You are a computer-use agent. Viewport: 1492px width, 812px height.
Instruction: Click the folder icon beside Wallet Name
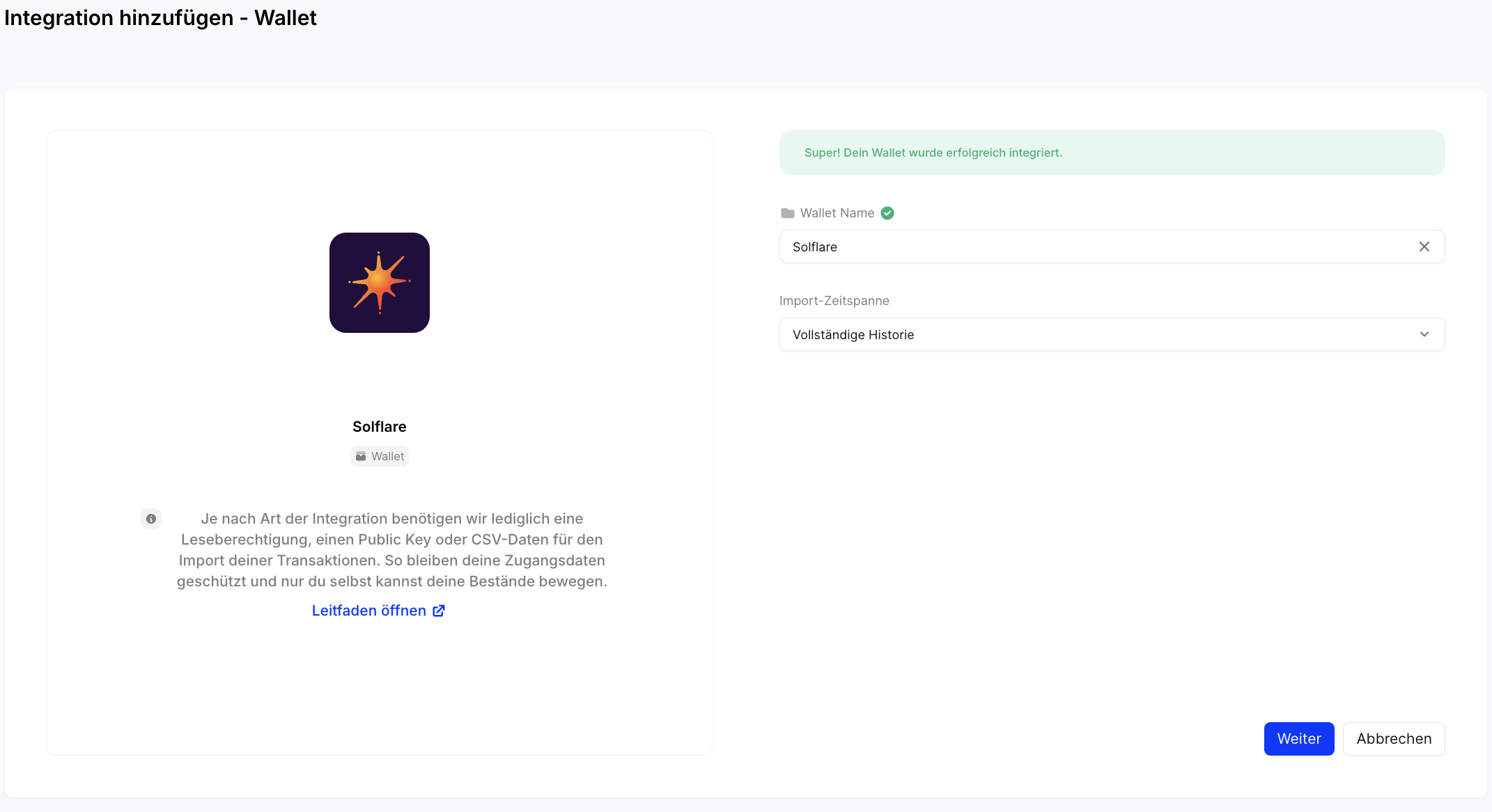click(788, 213)
